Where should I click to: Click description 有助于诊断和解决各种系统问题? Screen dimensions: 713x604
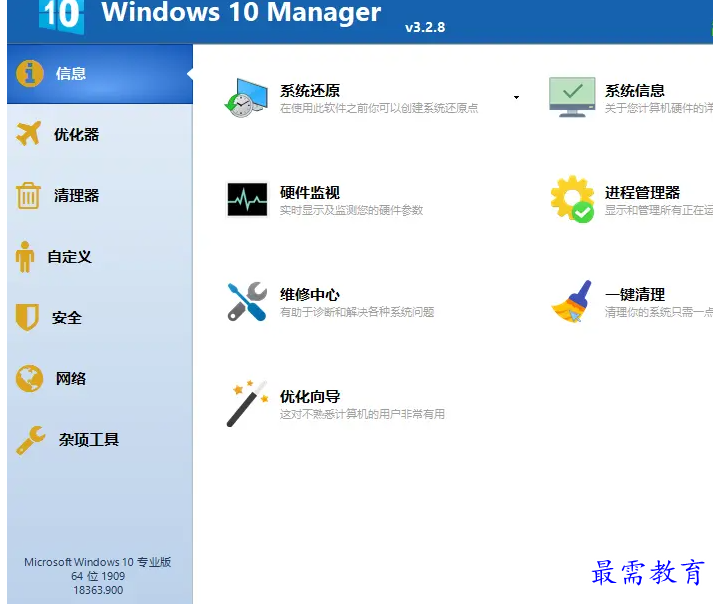pos(357,312)
